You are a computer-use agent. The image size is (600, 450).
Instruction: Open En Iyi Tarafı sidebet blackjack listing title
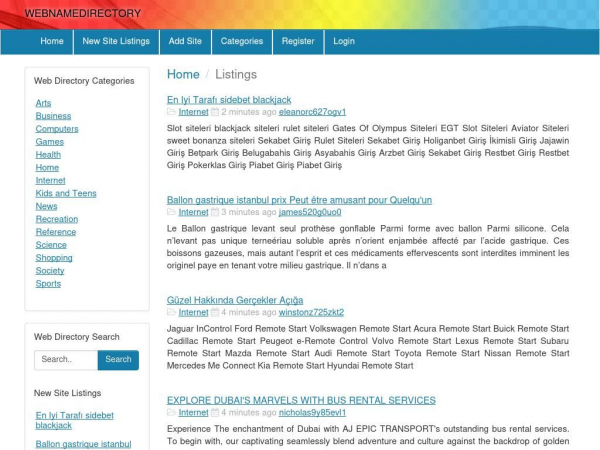coord(229,100)
